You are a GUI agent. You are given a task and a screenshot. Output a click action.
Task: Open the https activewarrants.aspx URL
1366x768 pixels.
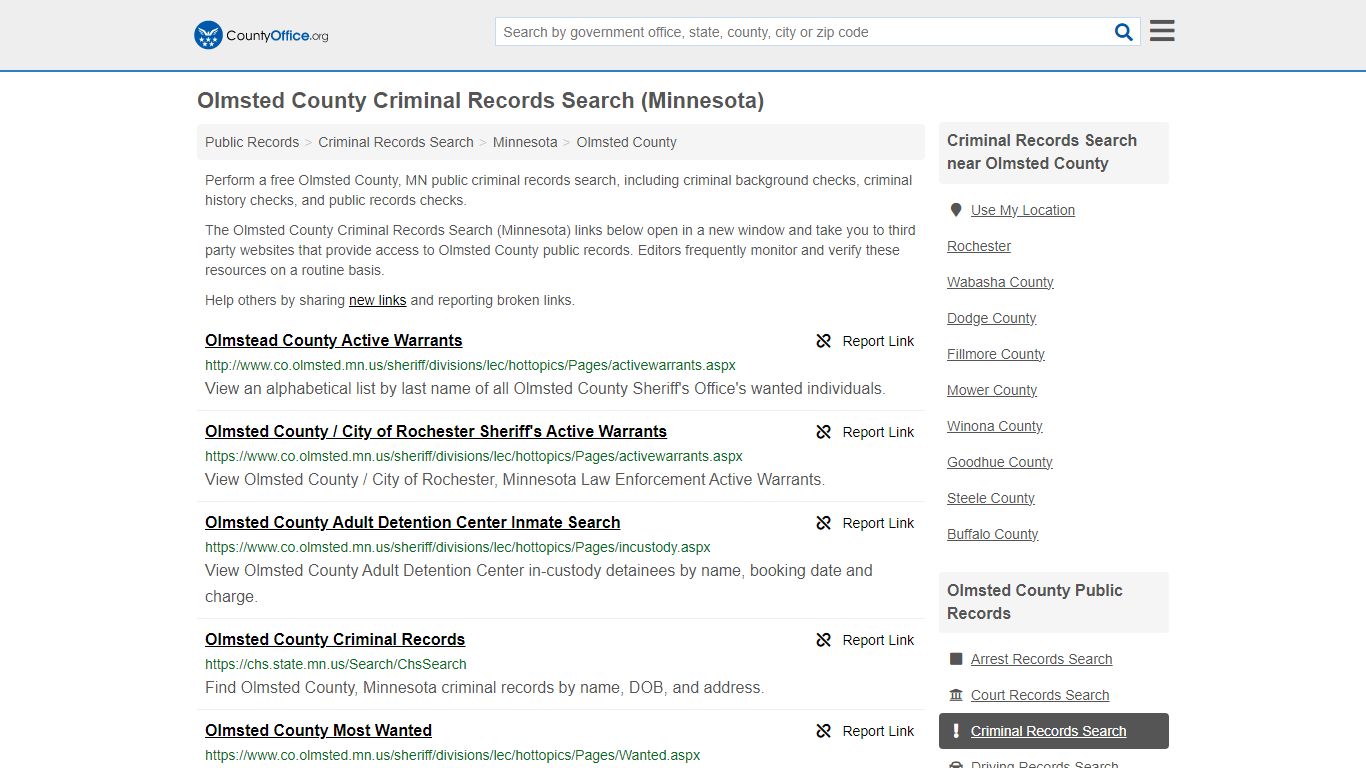(x=474, y=456)
